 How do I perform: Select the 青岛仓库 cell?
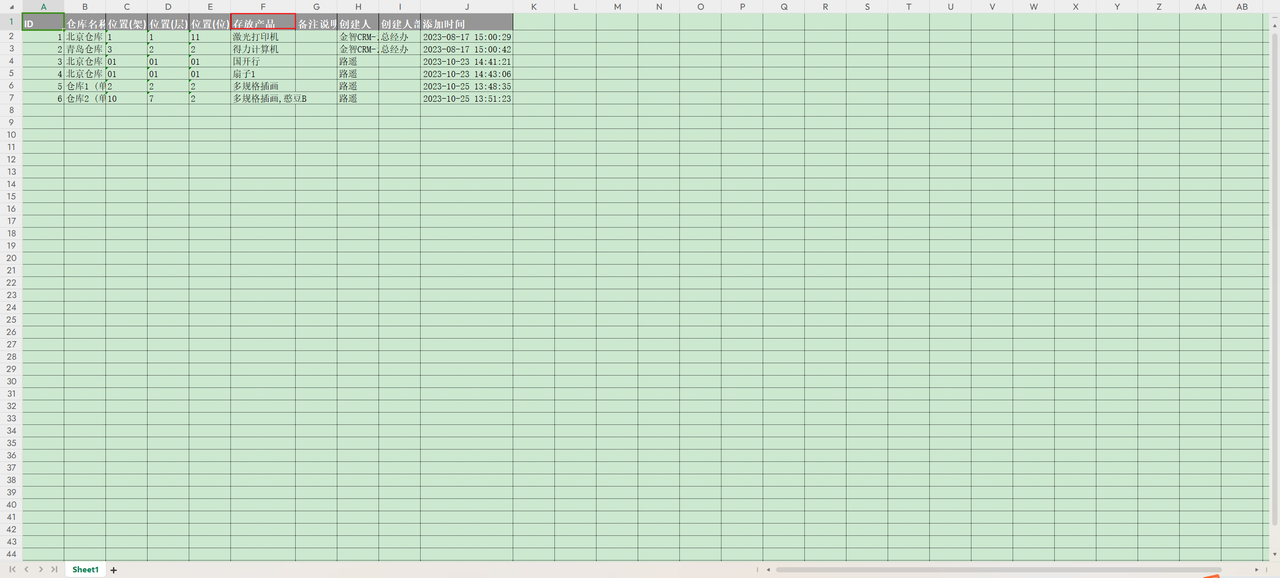point(85,49)
